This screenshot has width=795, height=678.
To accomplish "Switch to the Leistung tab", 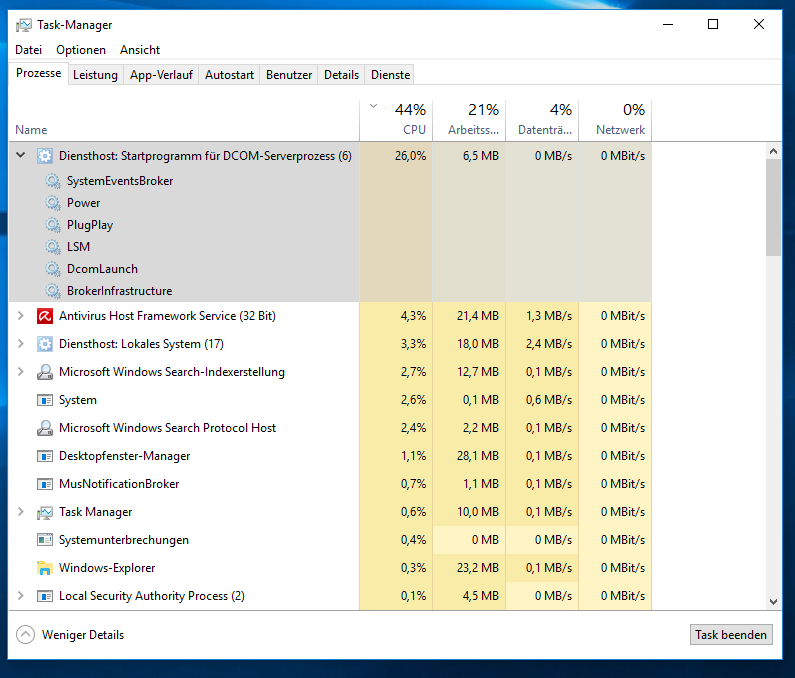I will (x=95, y=75).
